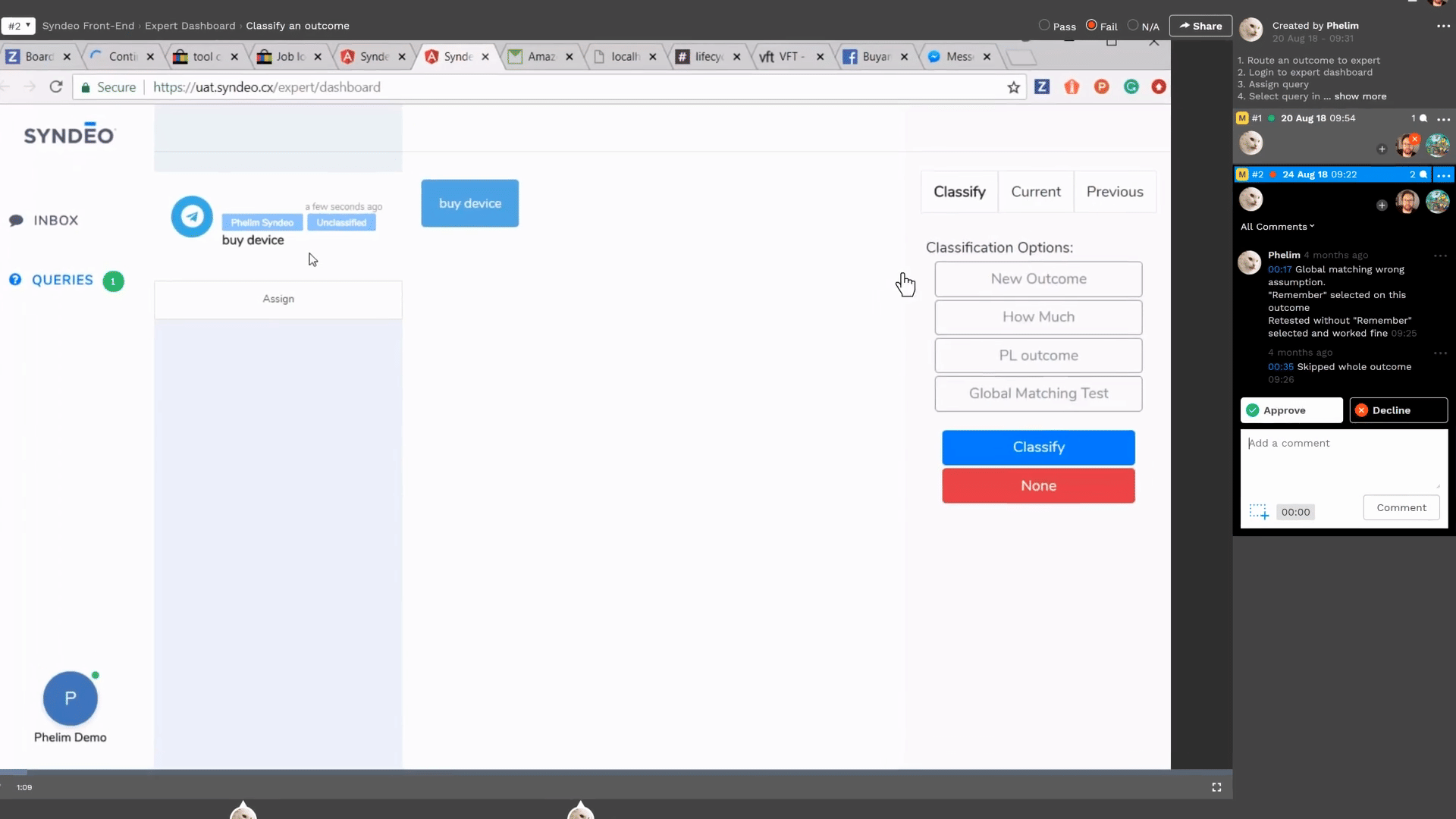Select the Fail radio button
1456x819 pixels.
point(1091,26)
